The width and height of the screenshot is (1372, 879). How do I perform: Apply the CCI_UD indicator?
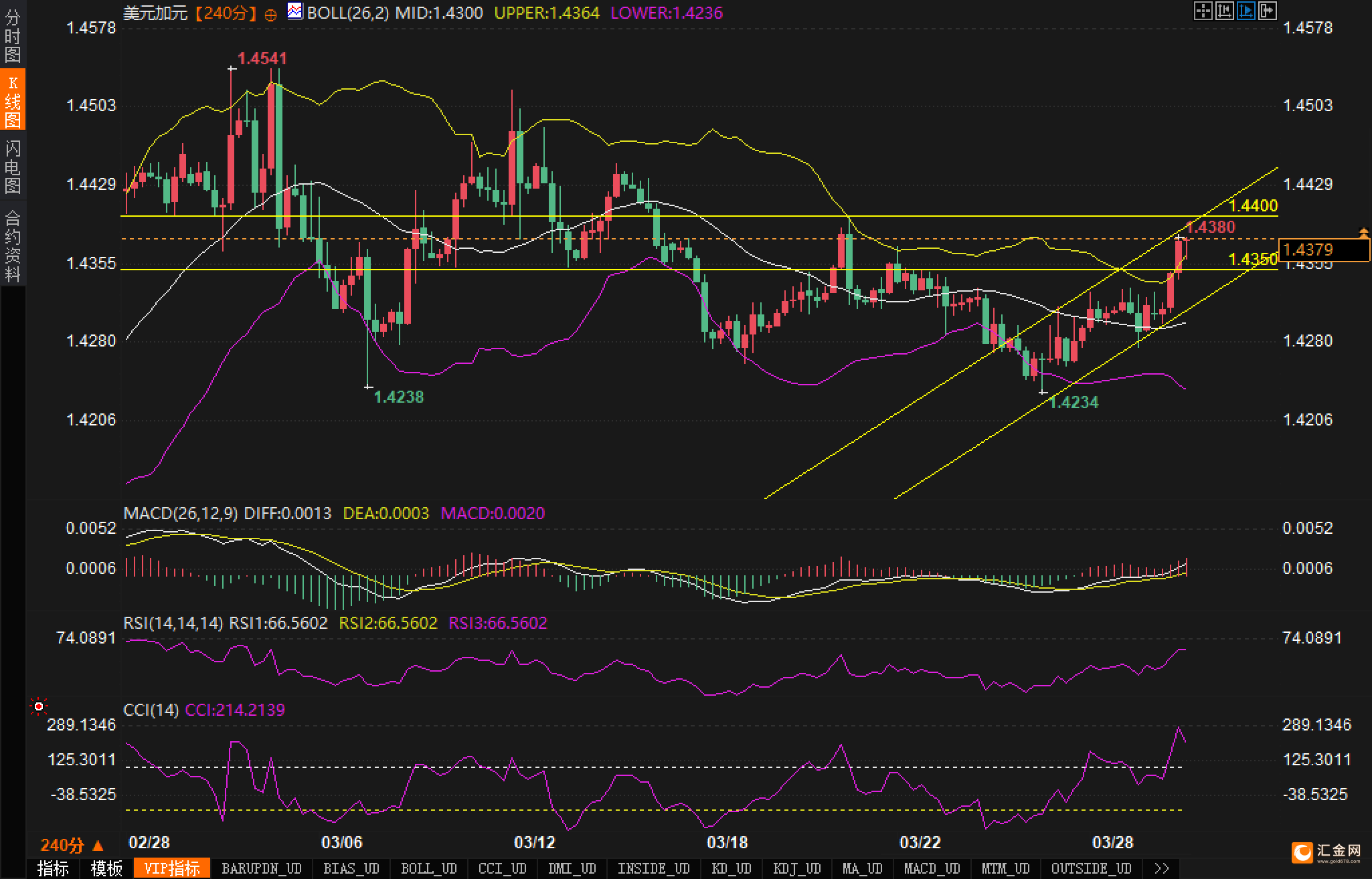[502, 868]
